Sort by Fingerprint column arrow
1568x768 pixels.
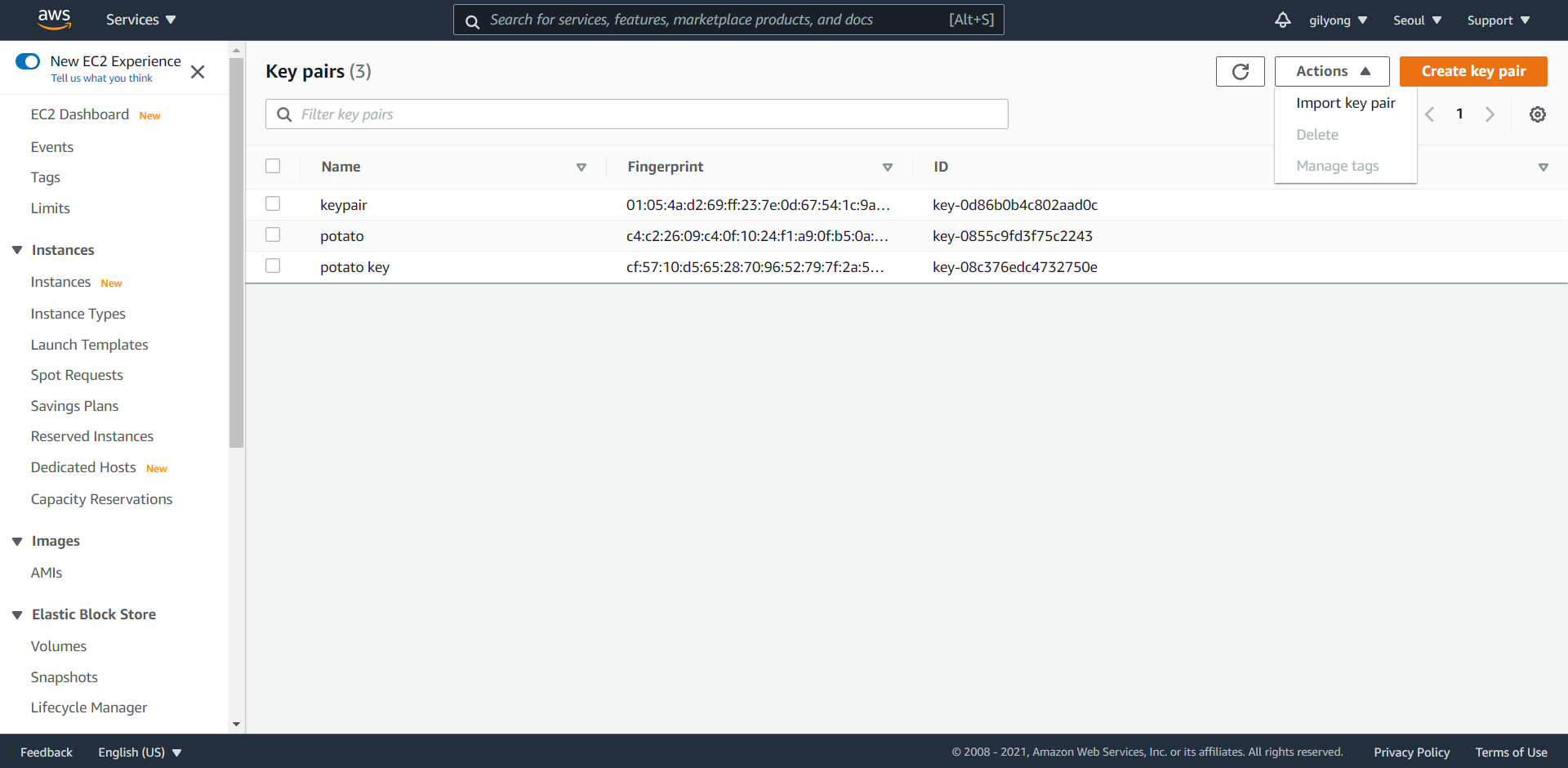click(x=888, y=167)
